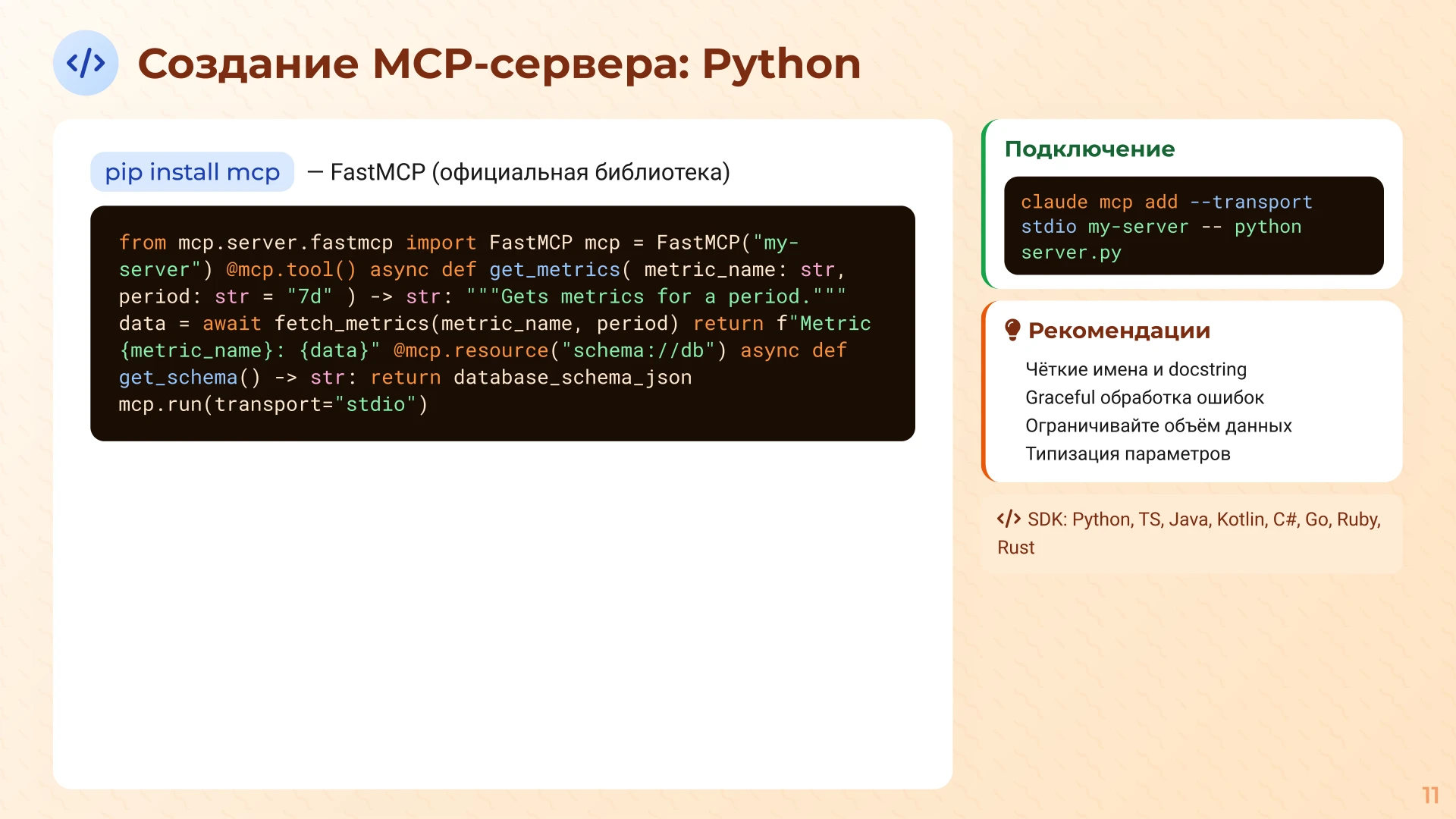Image resolution: width=1456 pixels, height=819 pixels.
Task: Click the Подключение heading
Action: pos(1089,149)
